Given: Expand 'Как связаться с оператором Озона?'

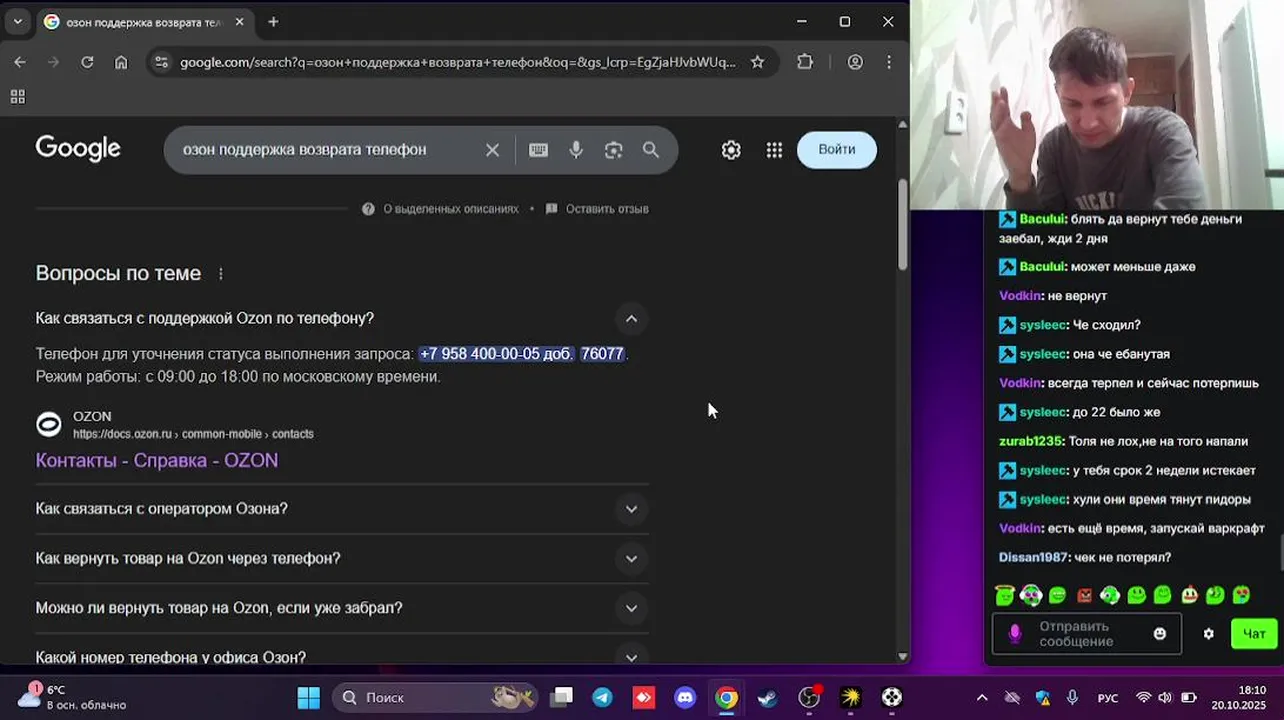Looking at the screenshot, I should pyautogui.click(x=631, y=509).
